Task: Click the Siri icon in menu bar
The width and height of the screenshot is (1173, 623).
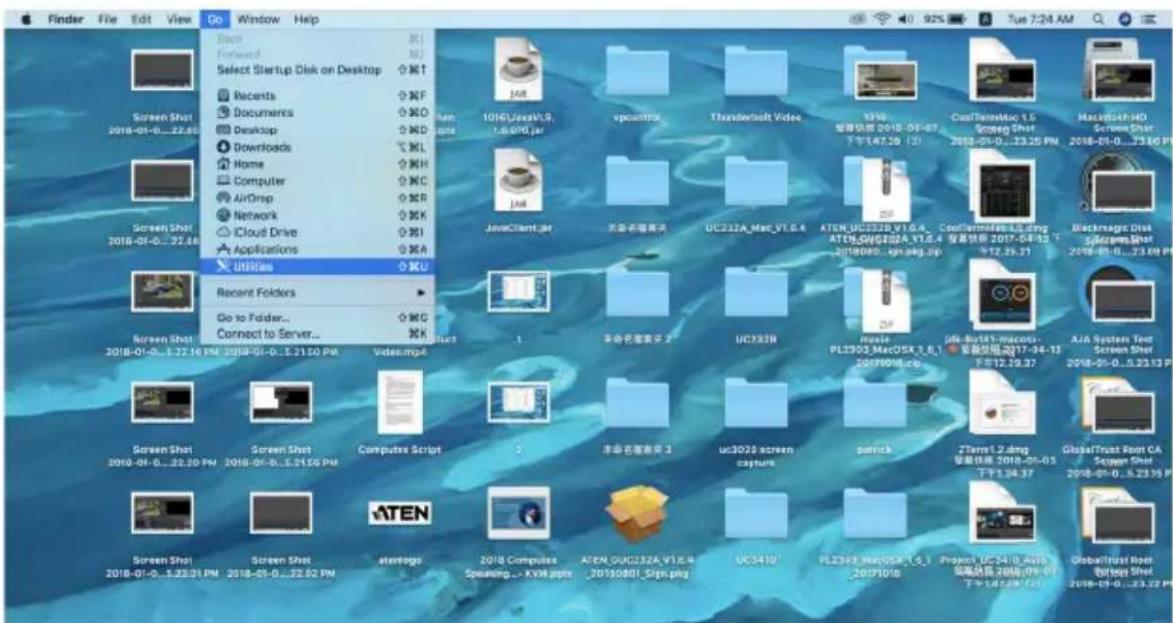Action: click(x=1124, y=19)
